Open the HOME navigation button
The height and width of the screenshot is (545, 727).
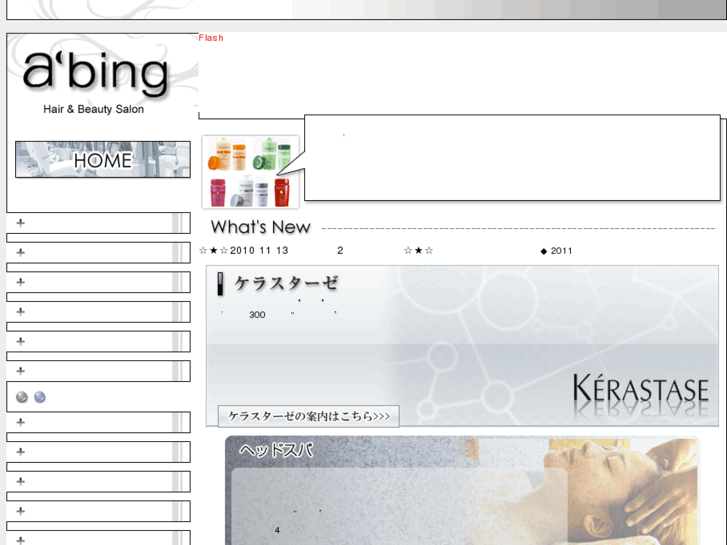[x=103, y=160]
